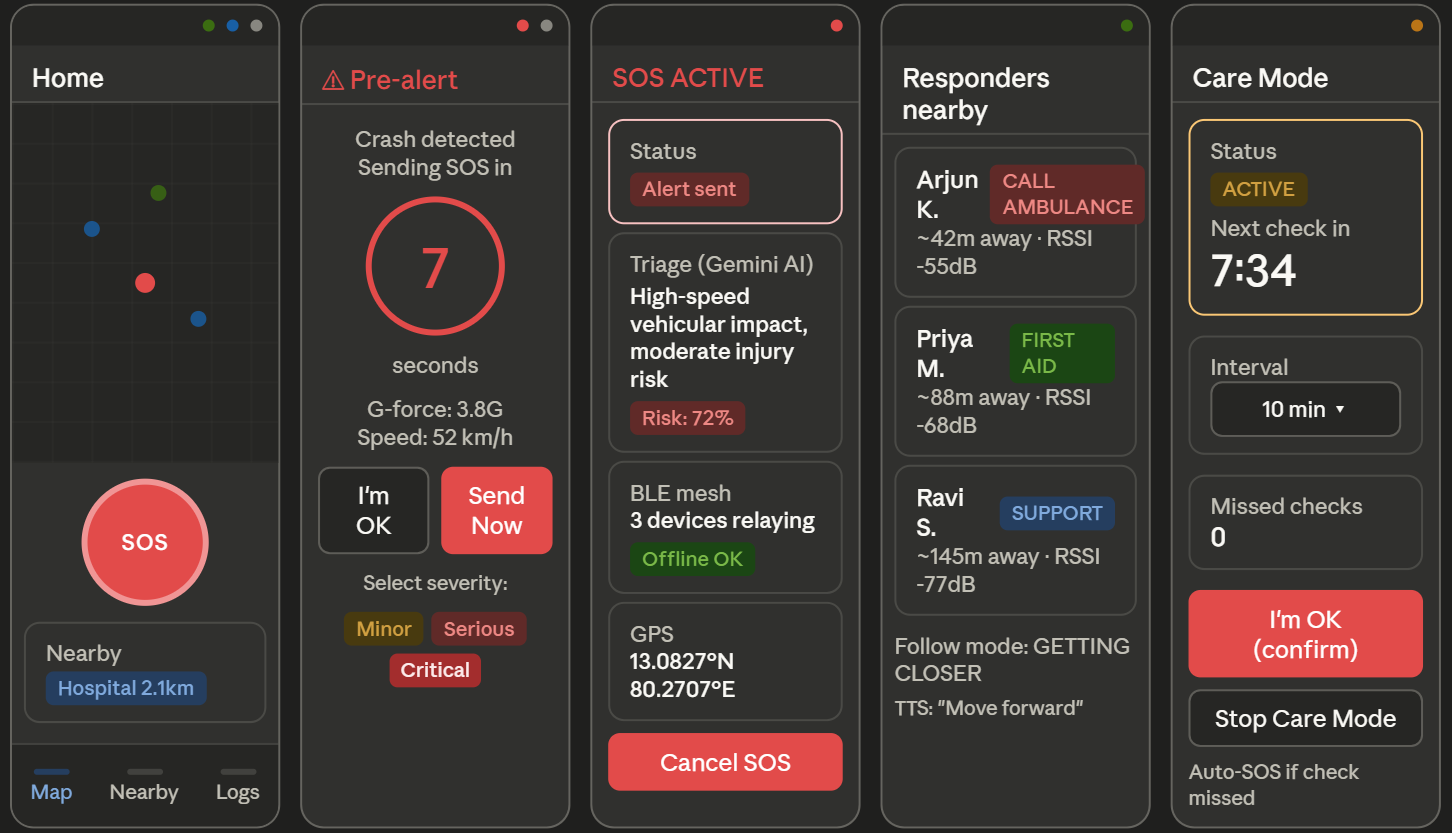
Task: Click the High-speed vehicular impact triage text
Action: tap(719, 338)
